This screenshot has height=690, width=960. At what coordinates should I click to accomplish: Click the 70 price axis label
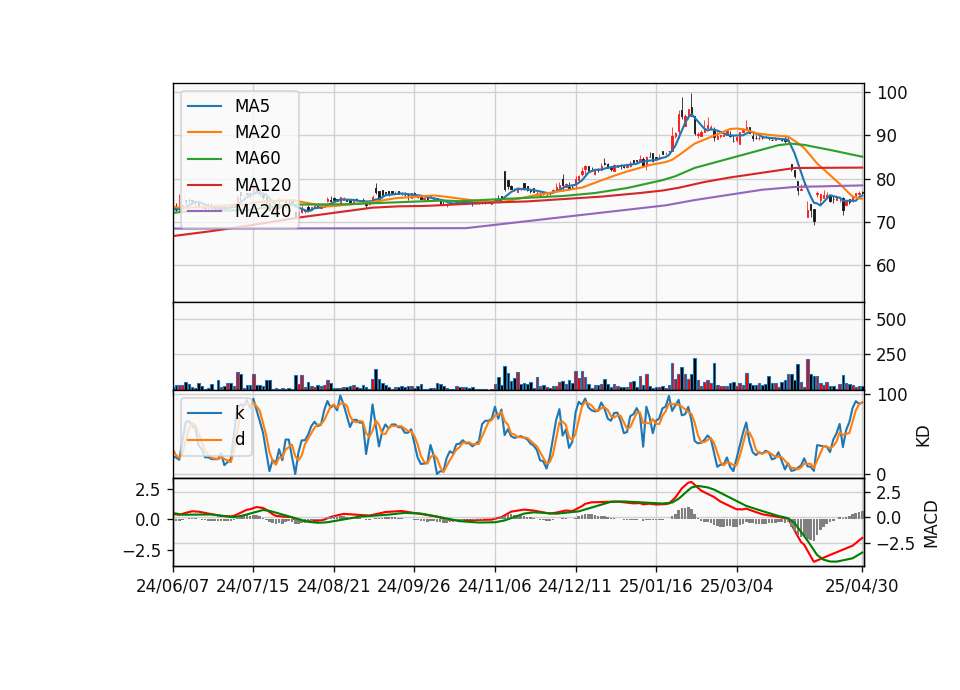887,223
